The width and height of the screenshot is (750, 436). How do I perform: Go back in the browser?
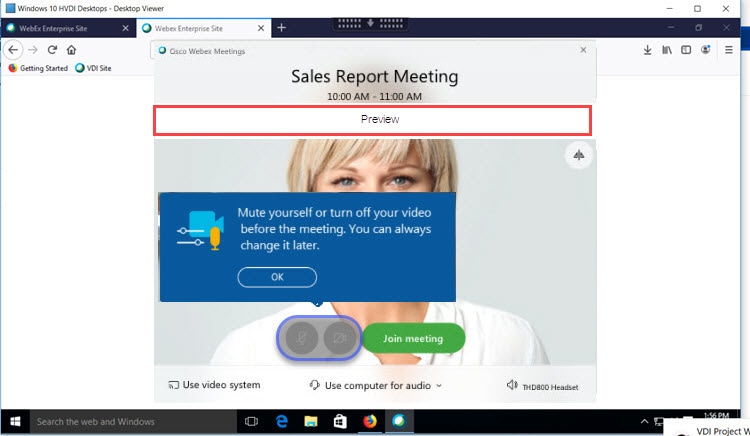click(x=13, y=50)
